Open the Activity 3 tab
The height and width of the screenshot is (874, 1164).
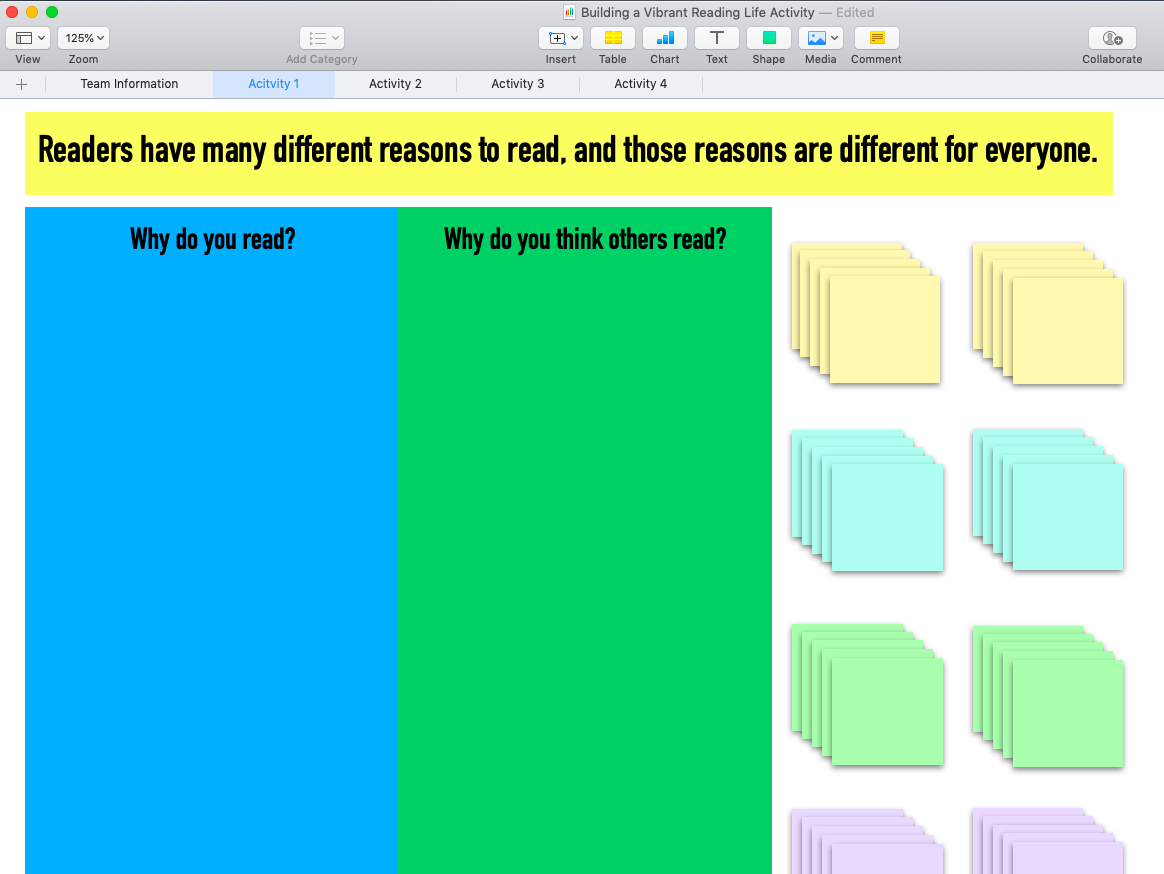[x=517, y=84]
